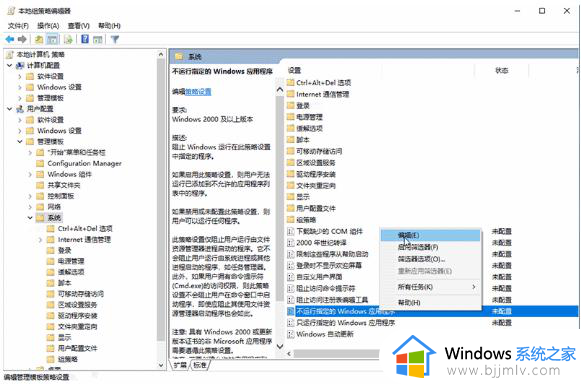Collapse the 用户配置 tree node

[x=10, y=109]
